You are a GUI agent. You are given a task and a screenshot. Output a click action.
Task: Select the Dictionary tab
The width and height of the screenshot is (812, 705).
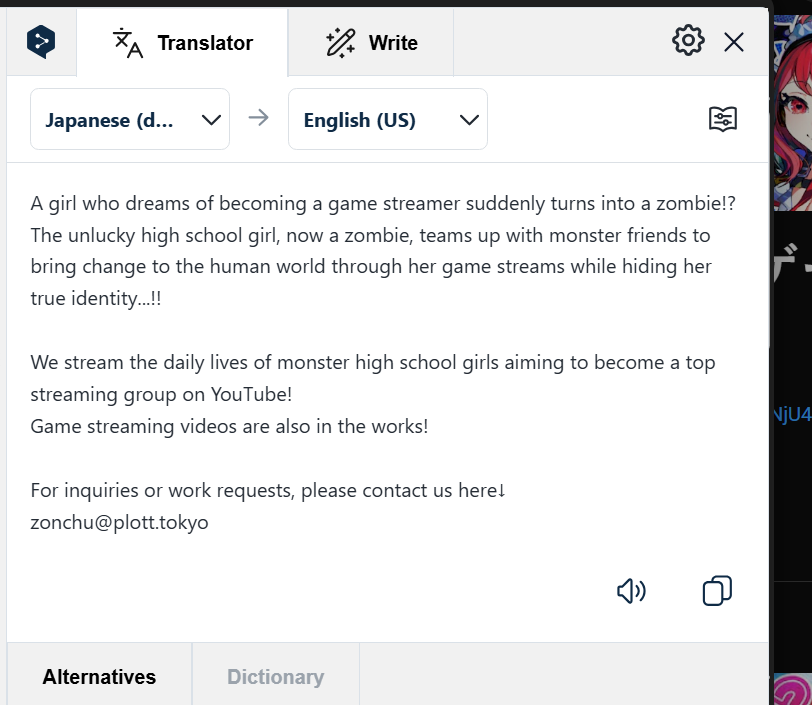[276, 677]
